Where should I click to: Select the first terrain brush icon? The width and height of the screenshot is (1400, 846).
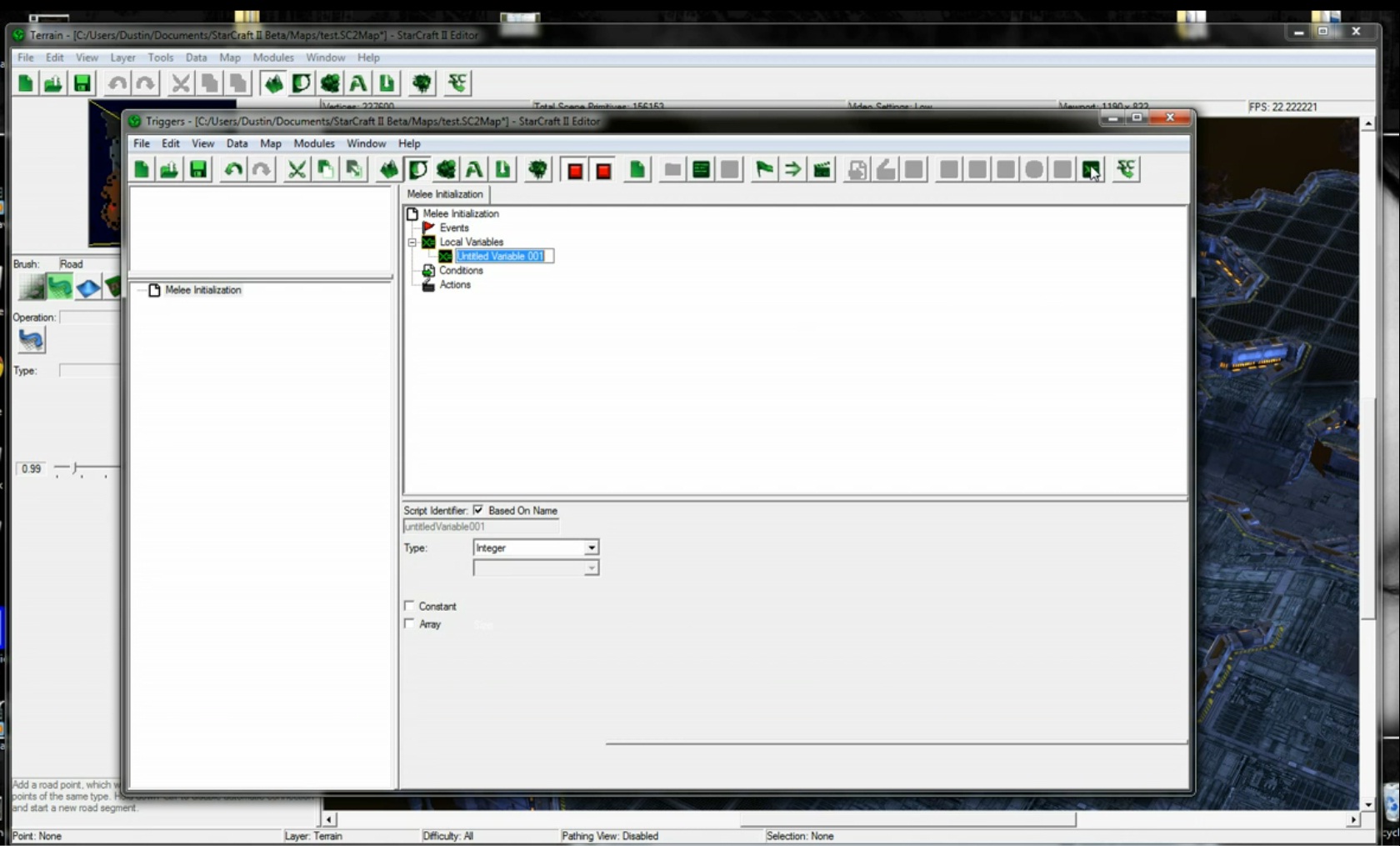(32, 287)
